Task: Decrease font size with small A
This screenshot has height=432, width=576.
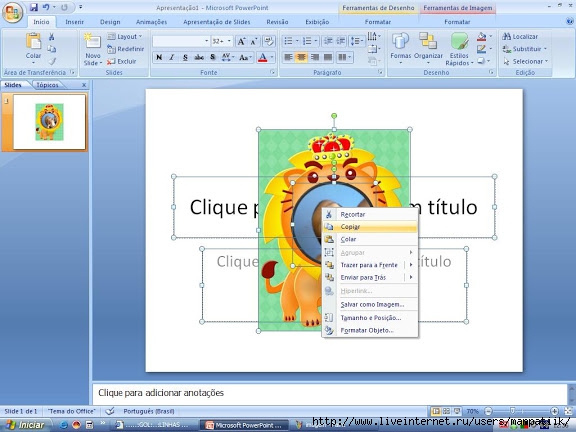Action: pos(254,41)
